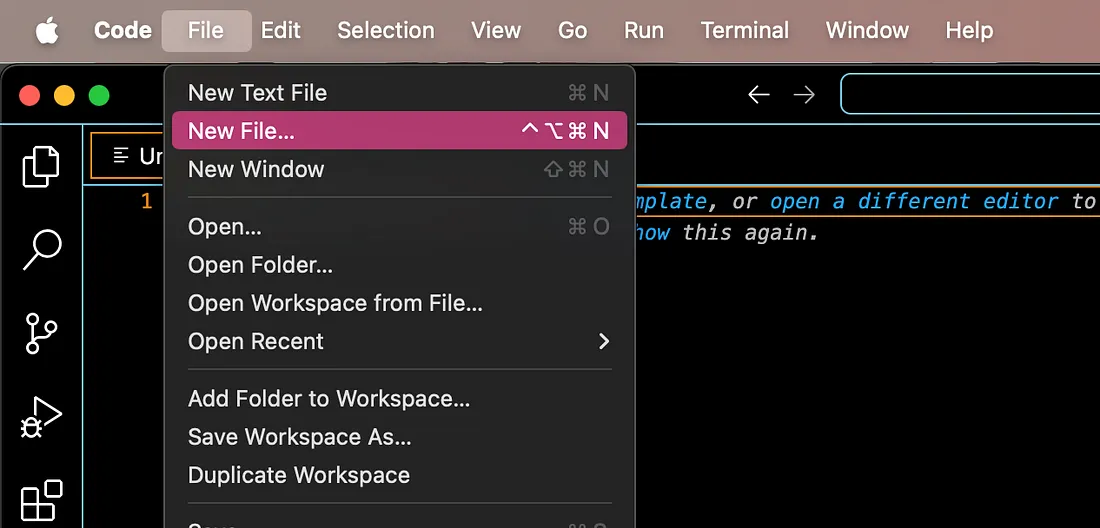Click the green full-screen window button
1100x528 pixels.
tap(99, 95)
